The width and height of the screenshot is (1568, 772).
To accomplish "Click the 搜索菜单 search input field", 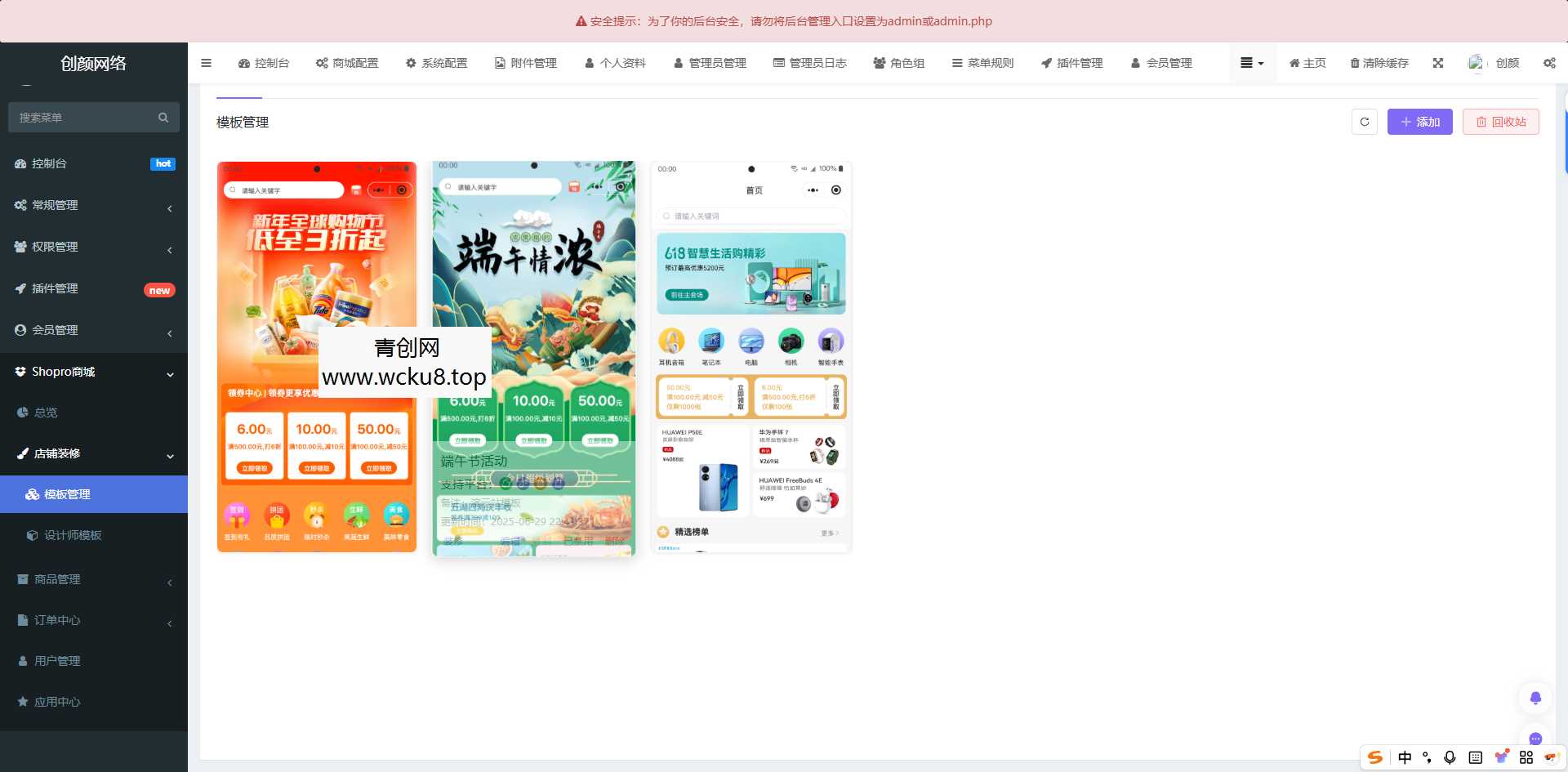I will [x=82, y=117].
